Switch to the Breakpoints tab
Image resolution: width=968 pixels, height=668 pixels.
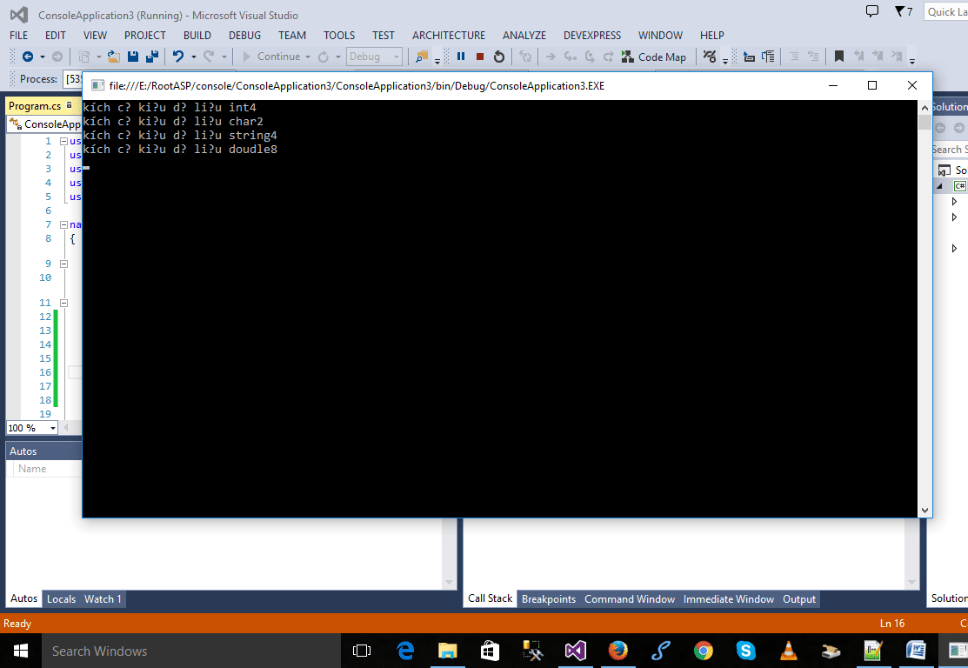pos(549,599)
